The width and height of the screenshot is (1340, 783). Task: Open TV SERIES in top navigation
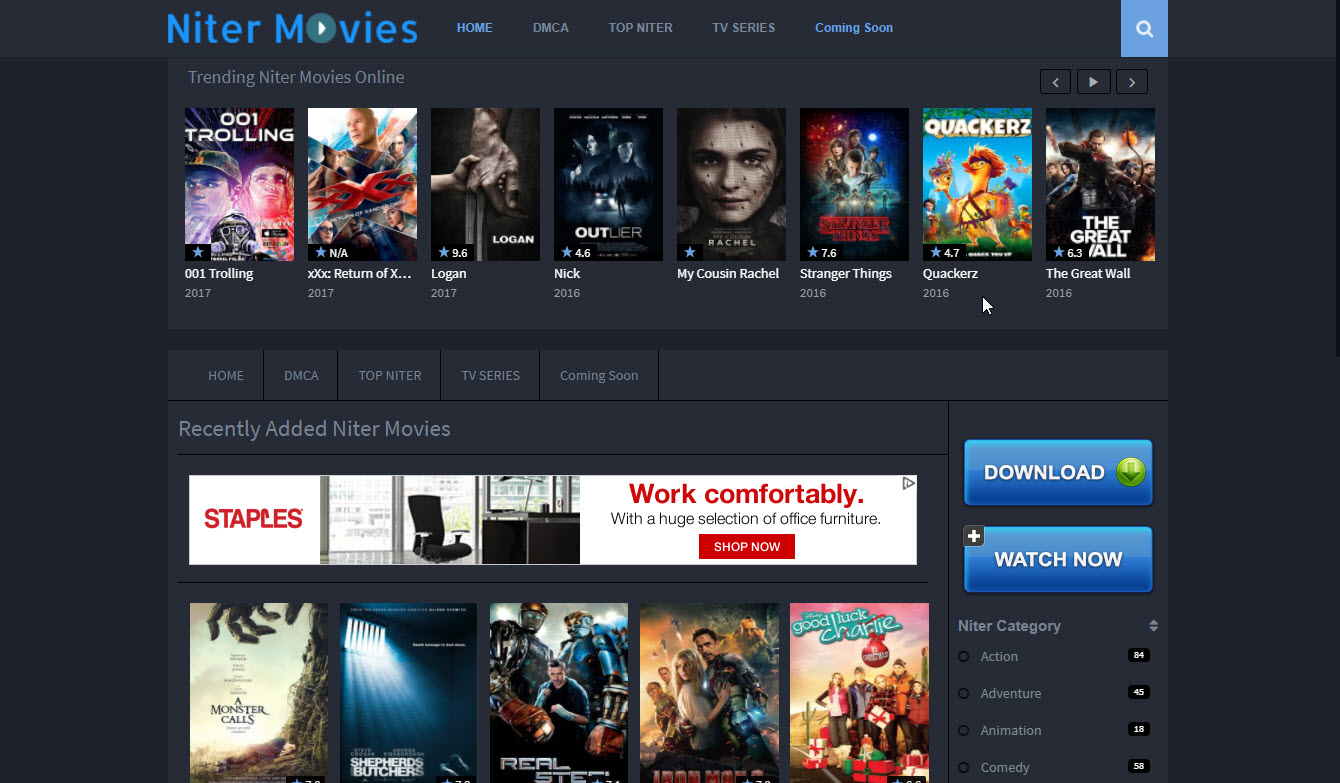[743, 28]
